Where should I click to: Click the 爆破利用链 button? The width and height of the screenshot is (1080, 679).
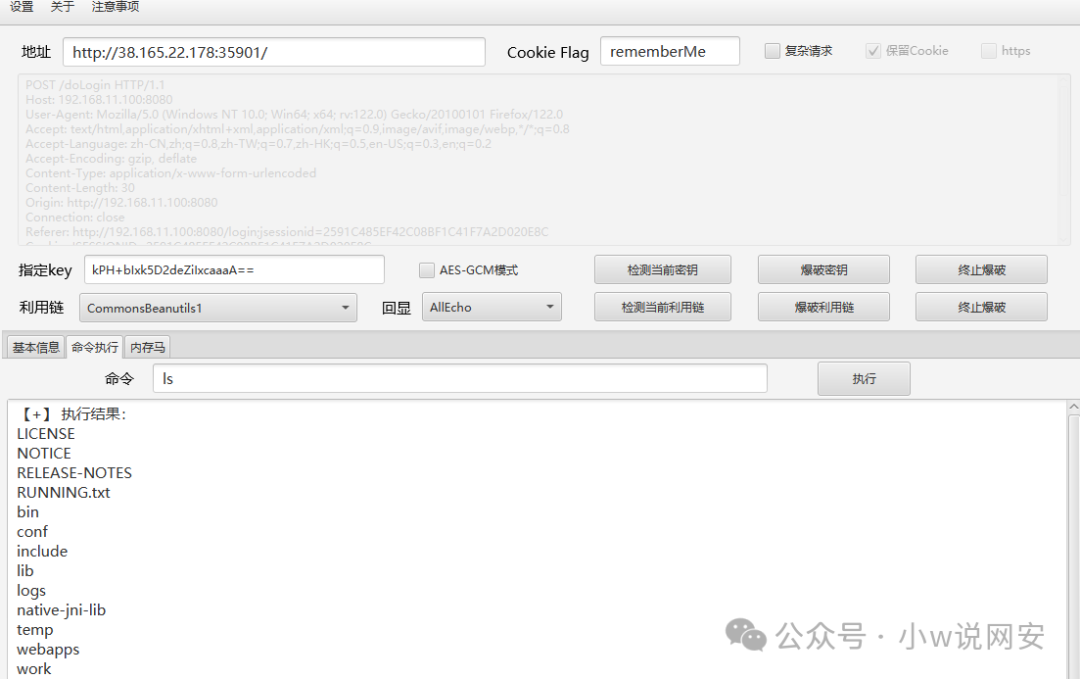pyautogui.click(x=824, y=307)
